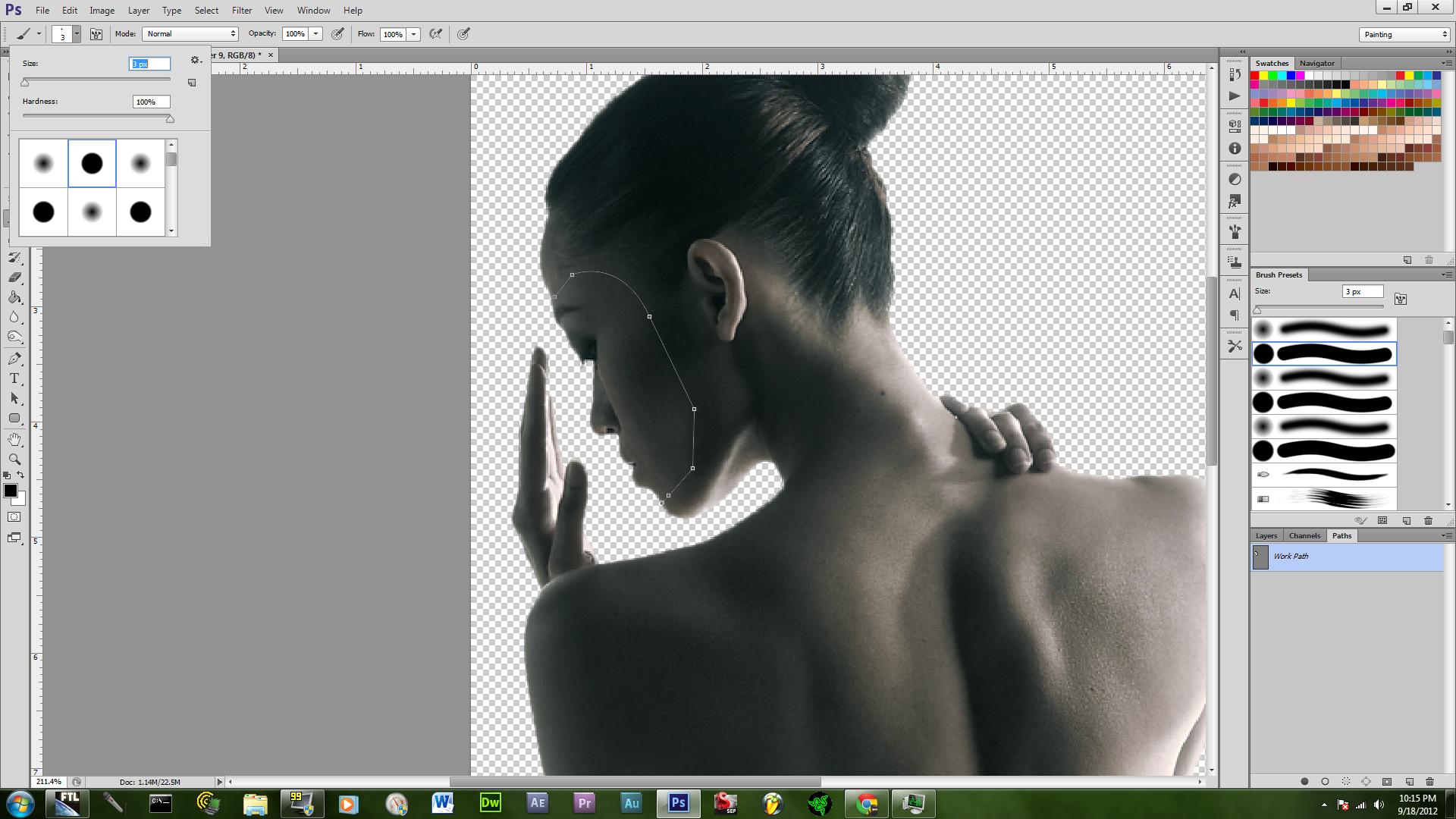Create new swatch of foreground color
The image size is (1456, 819).
1407,260
